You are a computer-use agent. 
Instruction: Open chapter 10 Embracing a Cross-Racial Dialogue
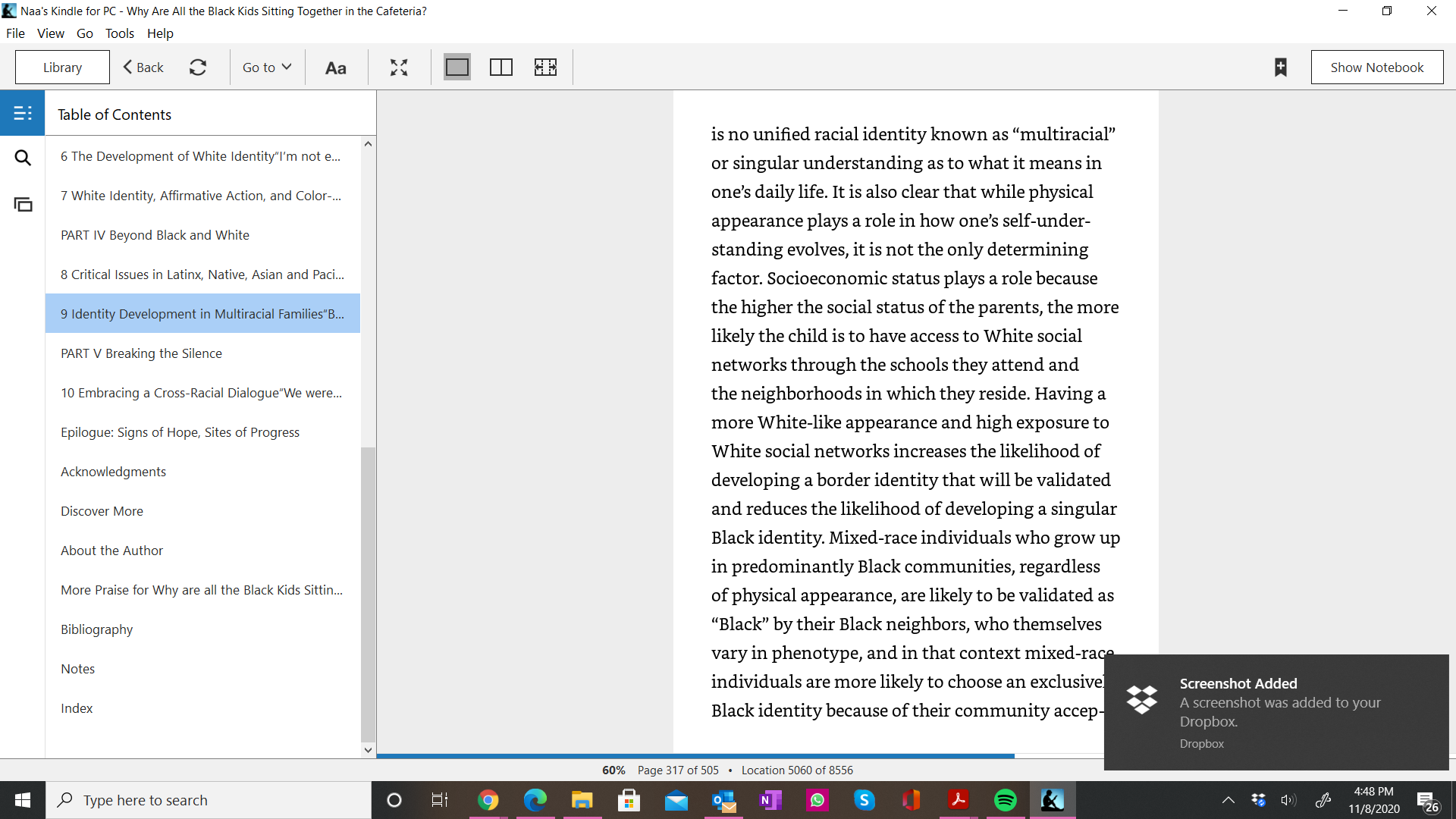[202, 393]
